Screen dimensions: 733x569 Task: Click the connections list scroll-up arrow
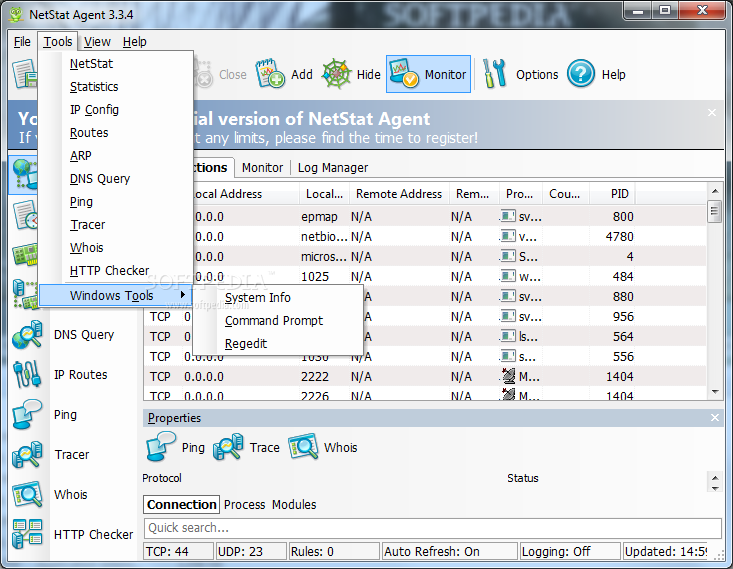point(715,191)
